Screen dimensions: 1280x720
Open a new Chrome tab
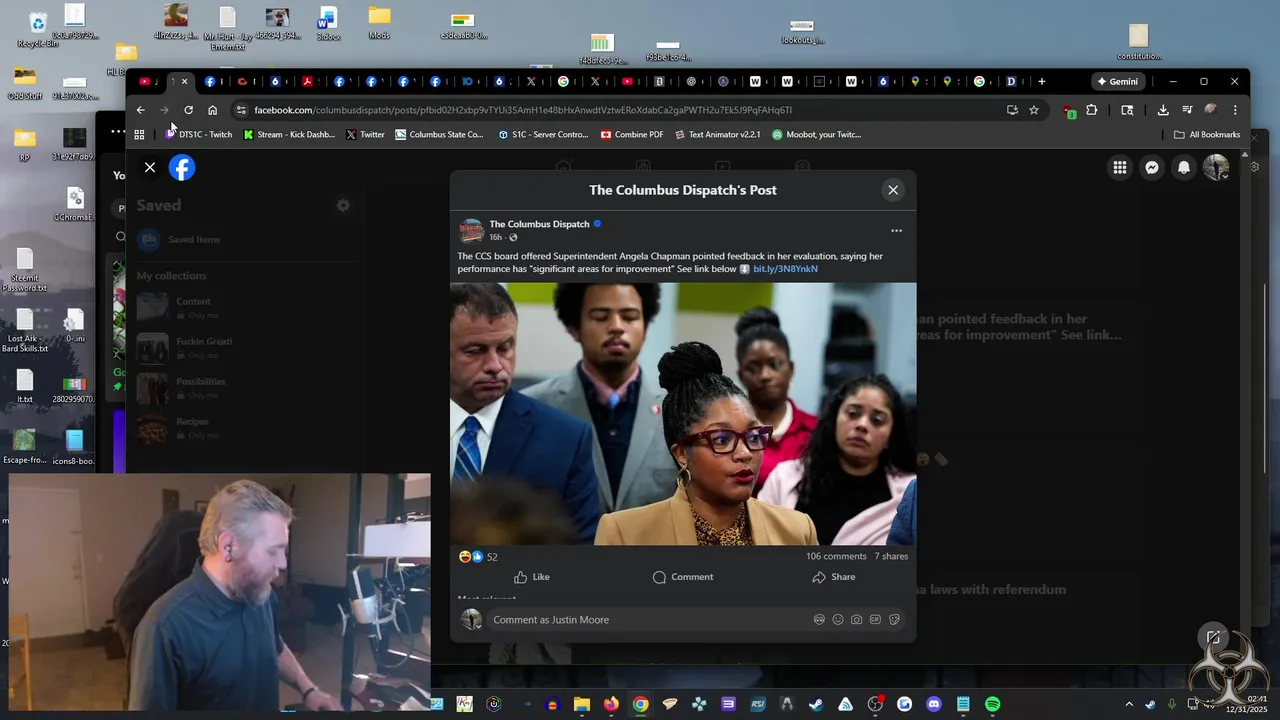[1041, 82]
